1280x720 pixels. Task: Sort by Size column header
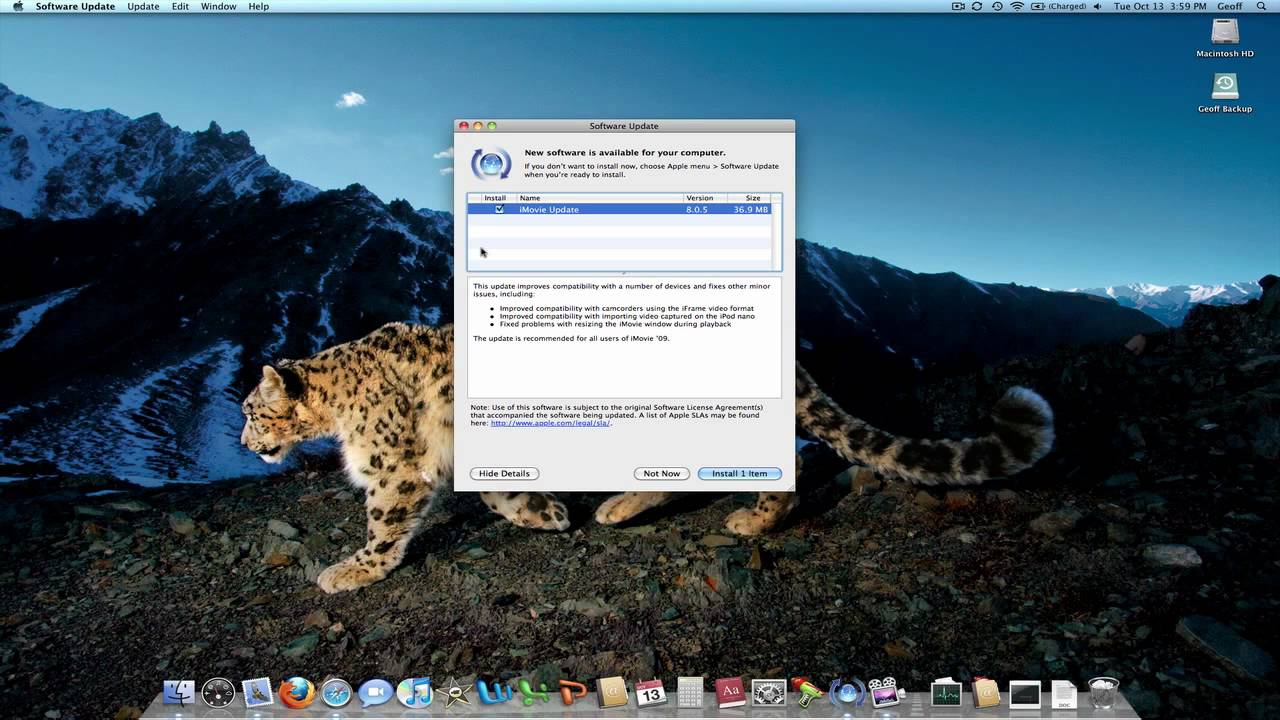748,198
